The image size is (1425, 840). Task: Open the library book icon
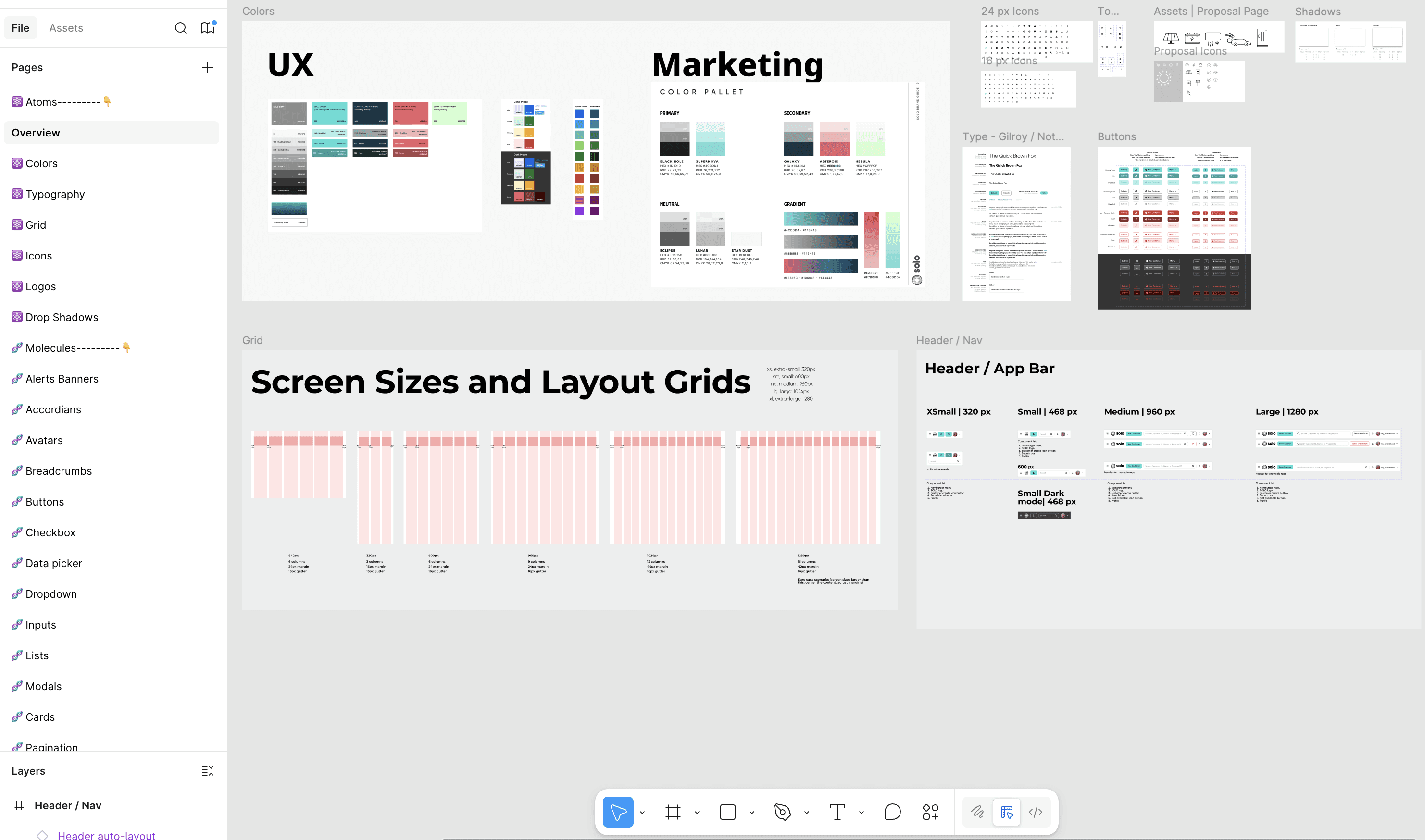point(208,28)
